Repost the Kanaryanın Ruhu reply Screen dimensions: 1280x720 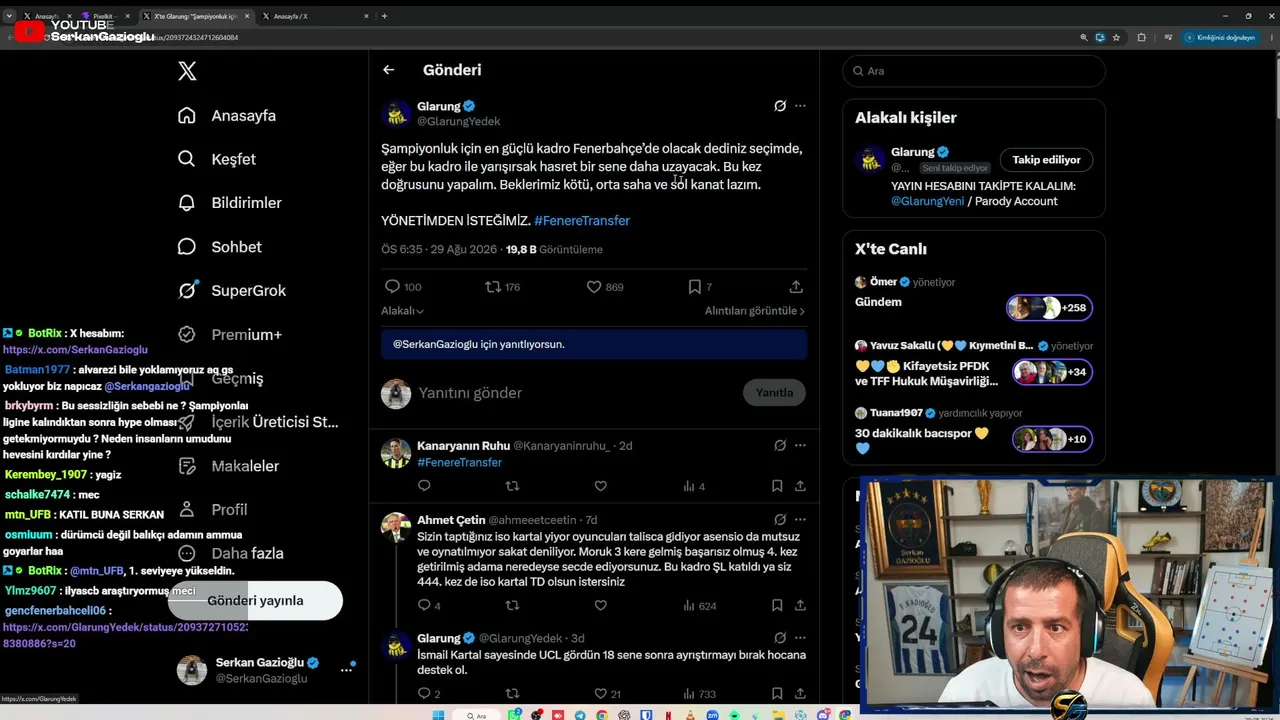(512, 486)
